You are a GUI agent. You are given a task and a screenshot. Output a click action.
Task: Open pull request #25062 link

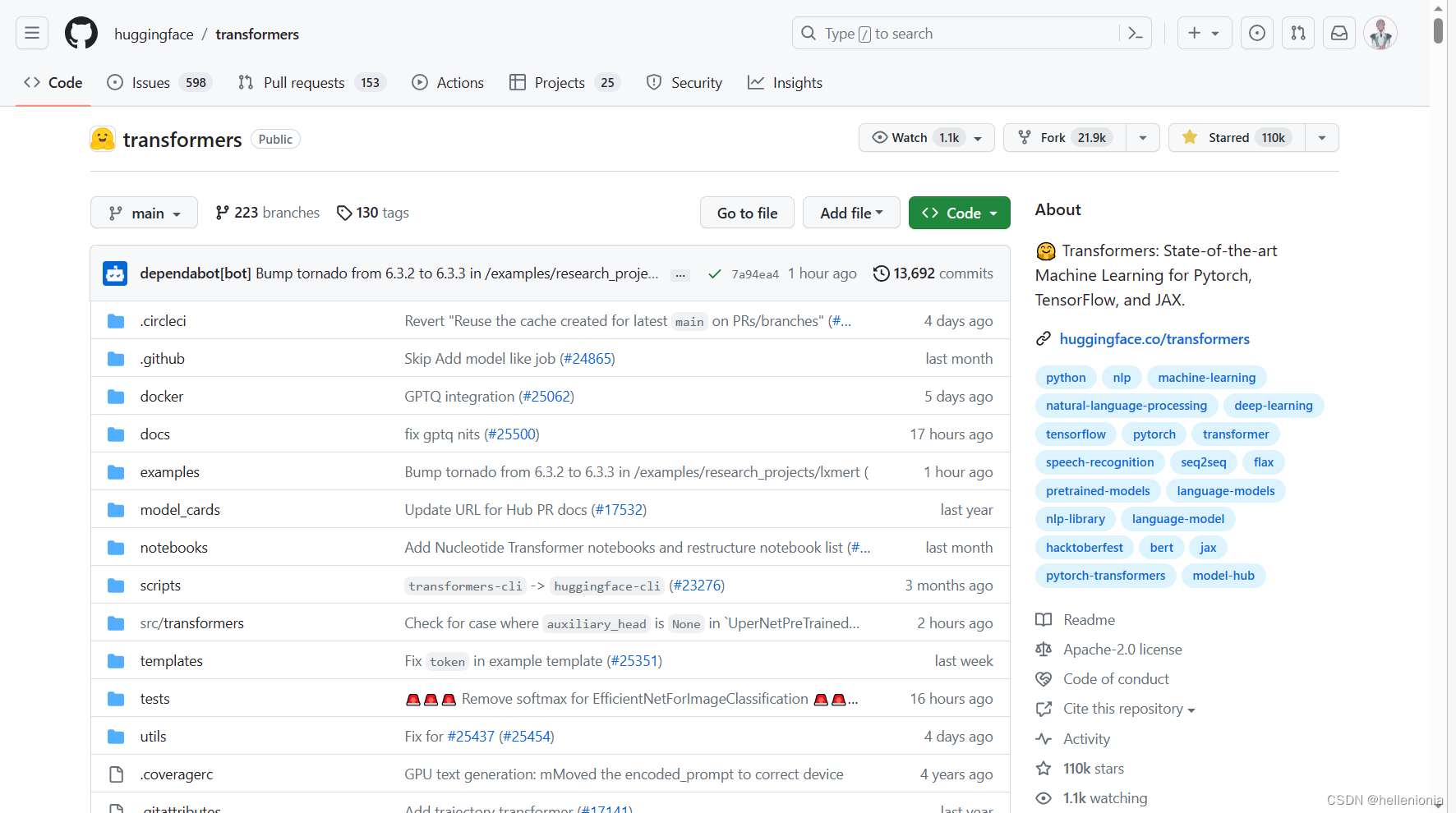(x=546, y=397)
